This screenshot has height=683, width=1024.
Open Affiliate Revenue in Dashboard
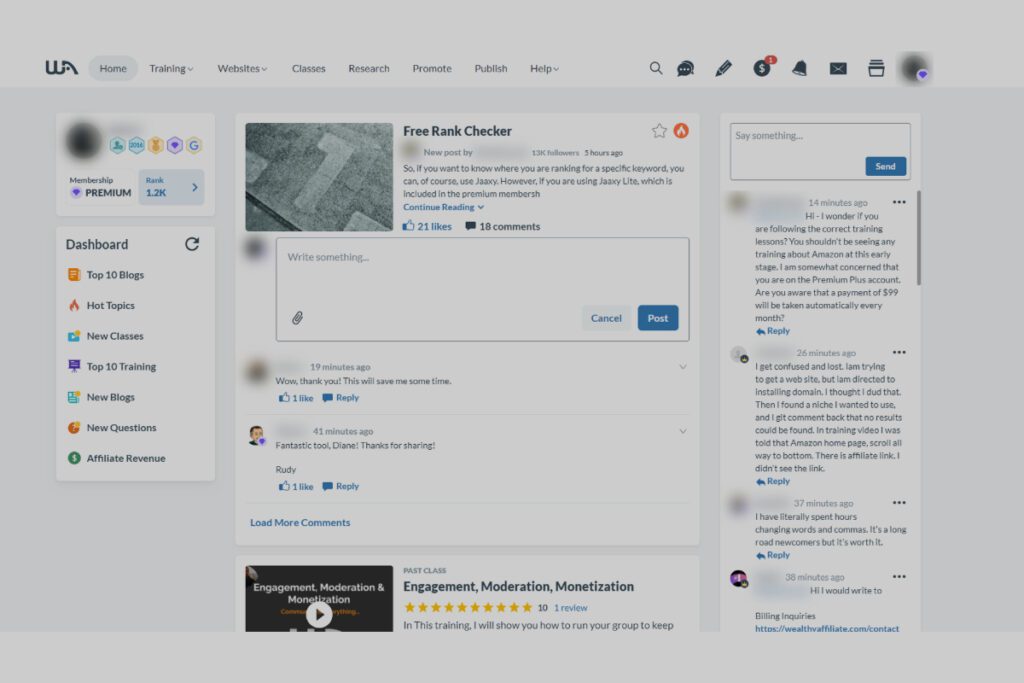117,458
